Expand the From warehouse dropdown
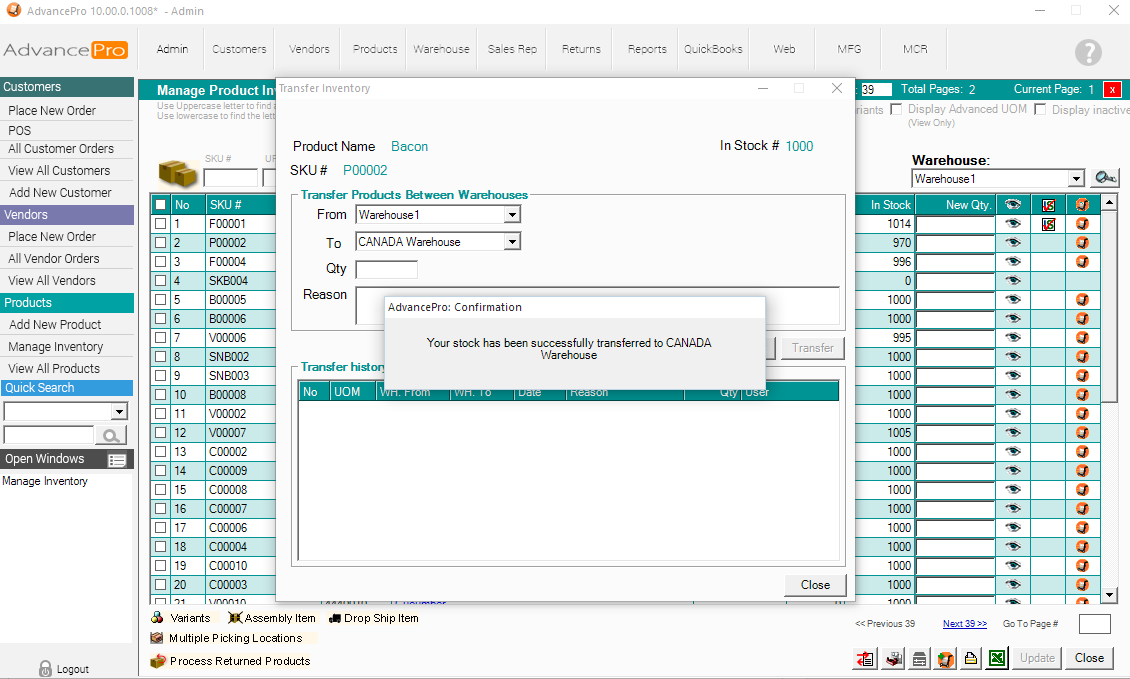This screenshot has height=679, width=1130. click(511, 215)
